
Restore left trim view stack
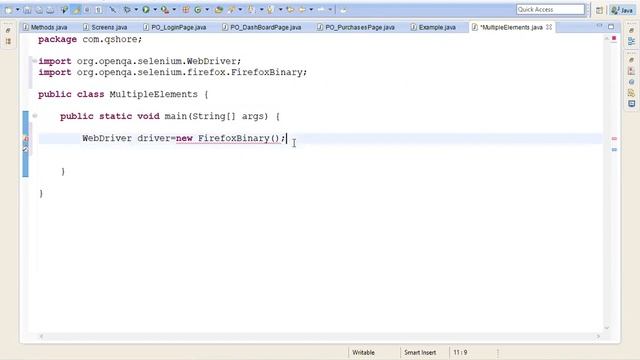pos(8,30)
